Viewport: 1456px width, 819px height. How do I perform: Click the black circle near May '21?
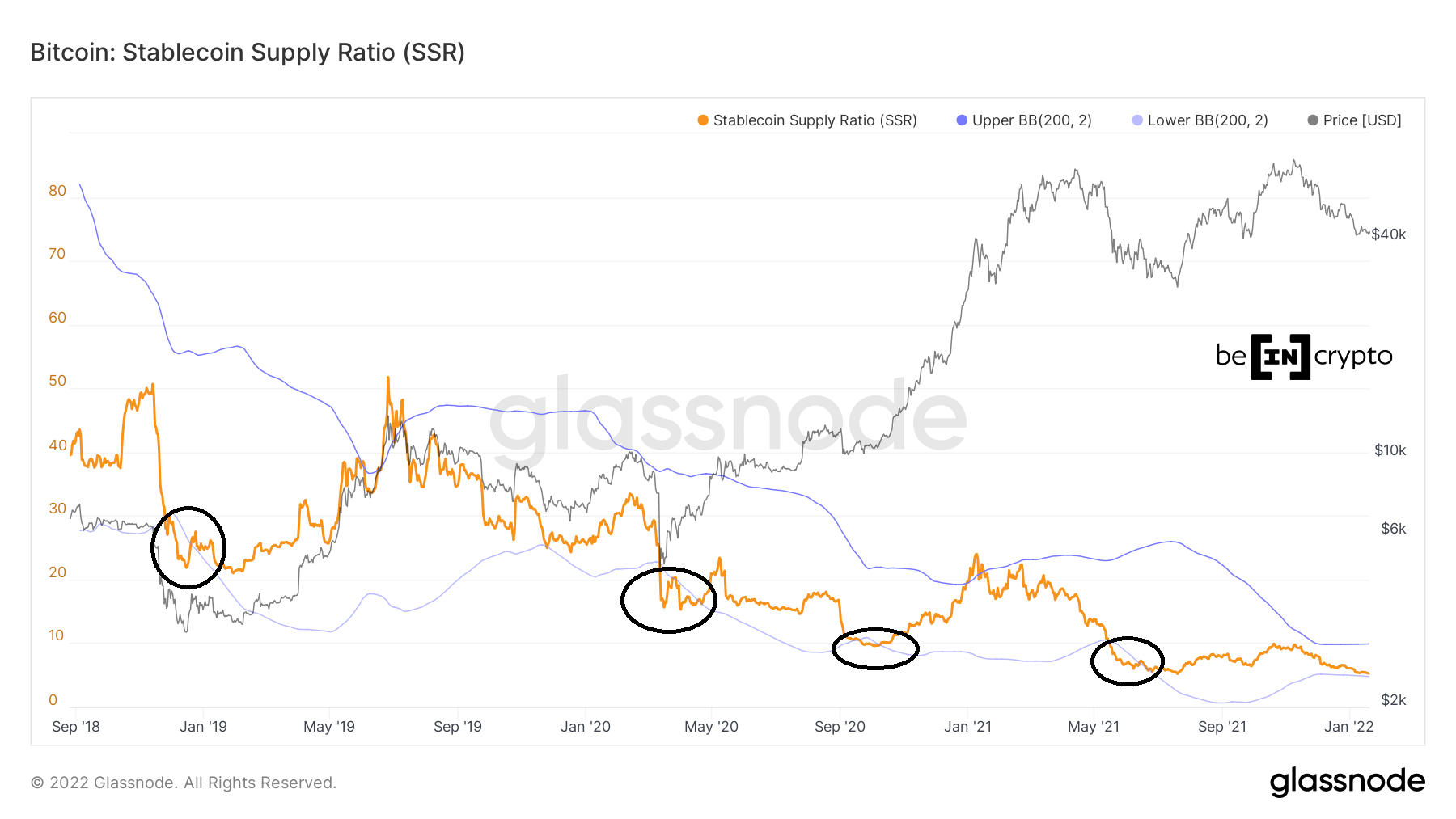pos(1128,661)
